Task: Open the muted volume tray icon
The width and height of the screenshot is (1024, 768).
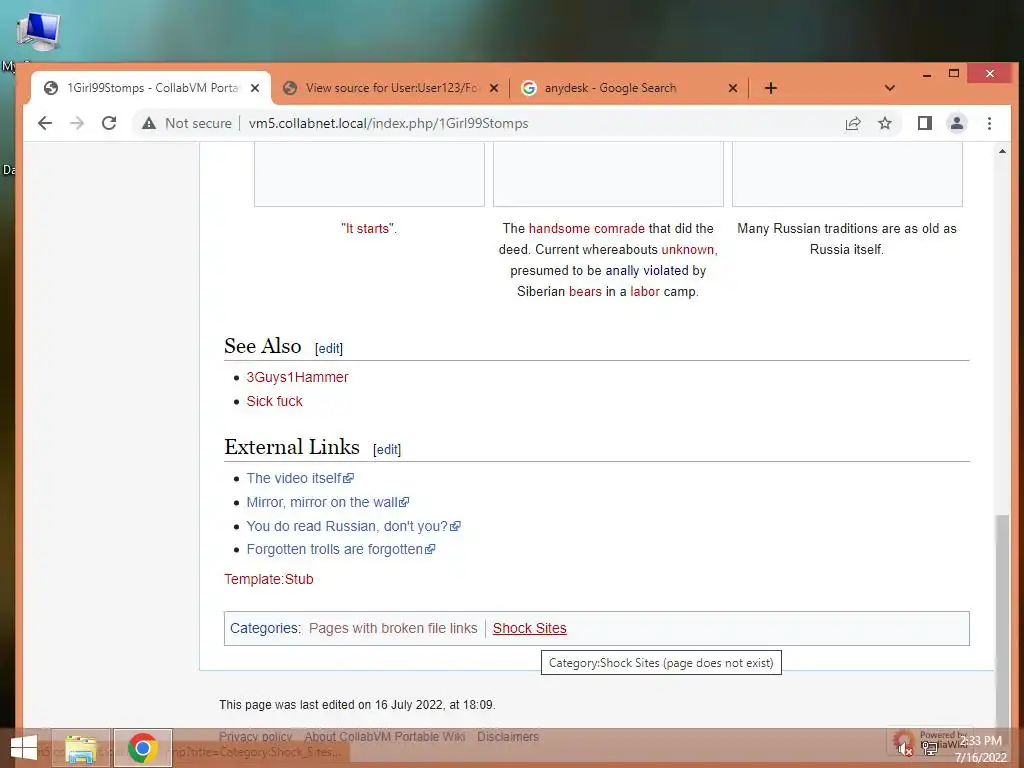Action: tap(905, 750)
